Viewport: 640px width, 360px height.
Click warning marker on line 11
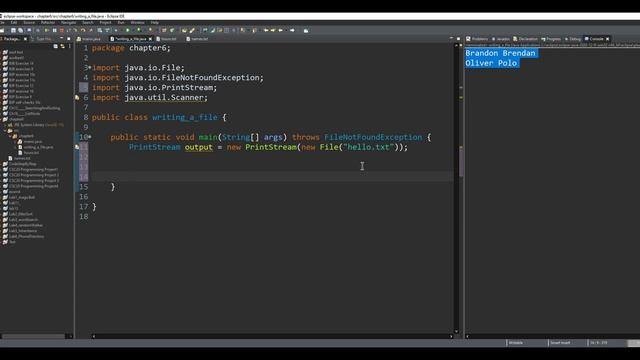[x=77, y=147]
